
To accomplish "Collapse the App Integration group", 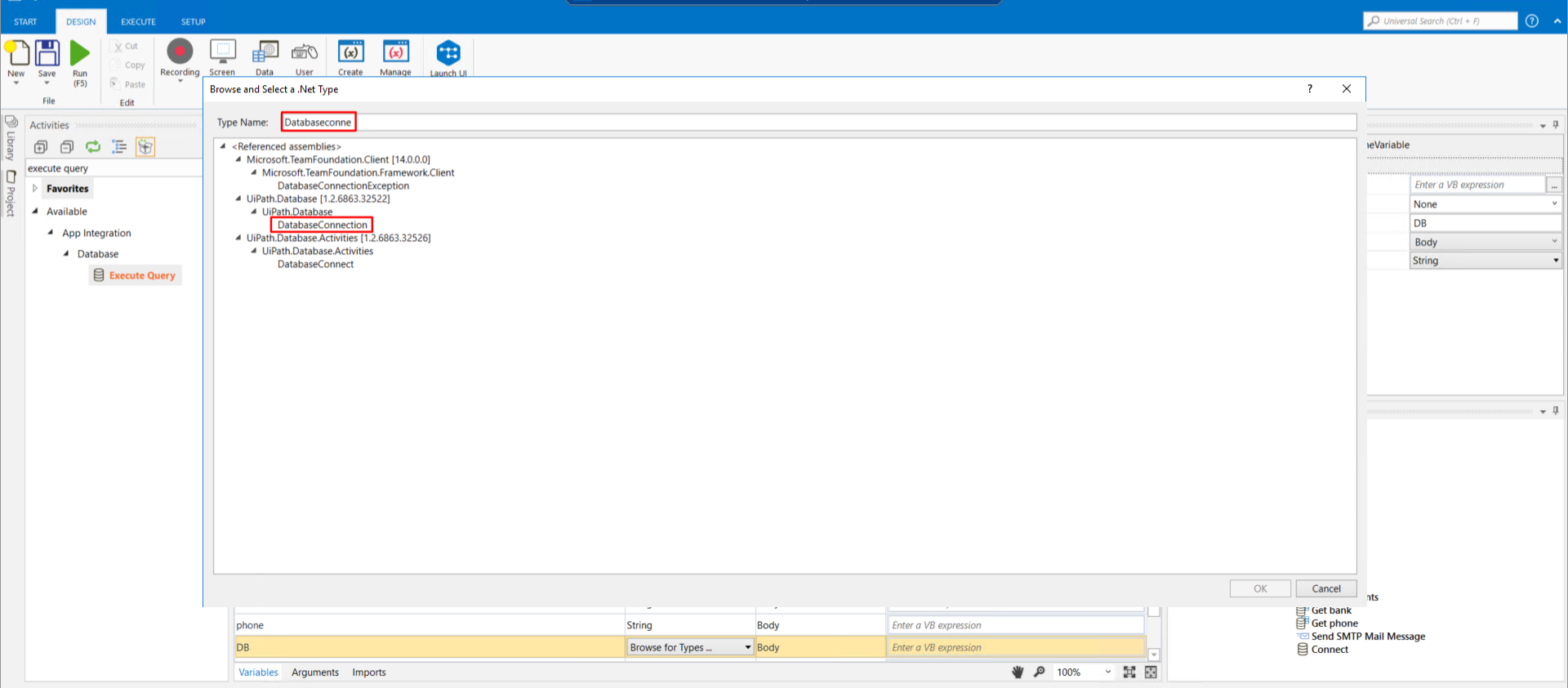I will [51, 233].
